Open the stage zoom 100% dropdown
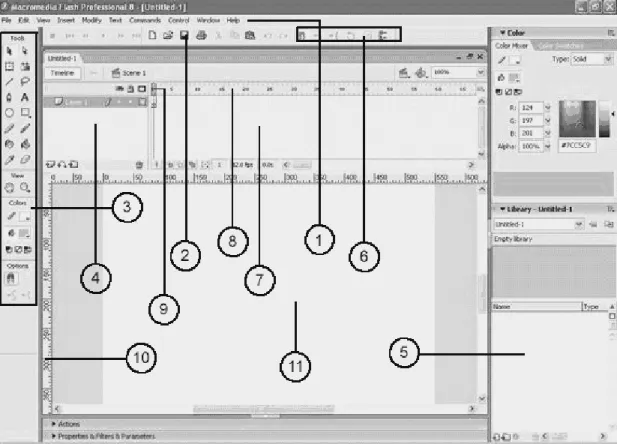The image size is (617, 444). 480,72
